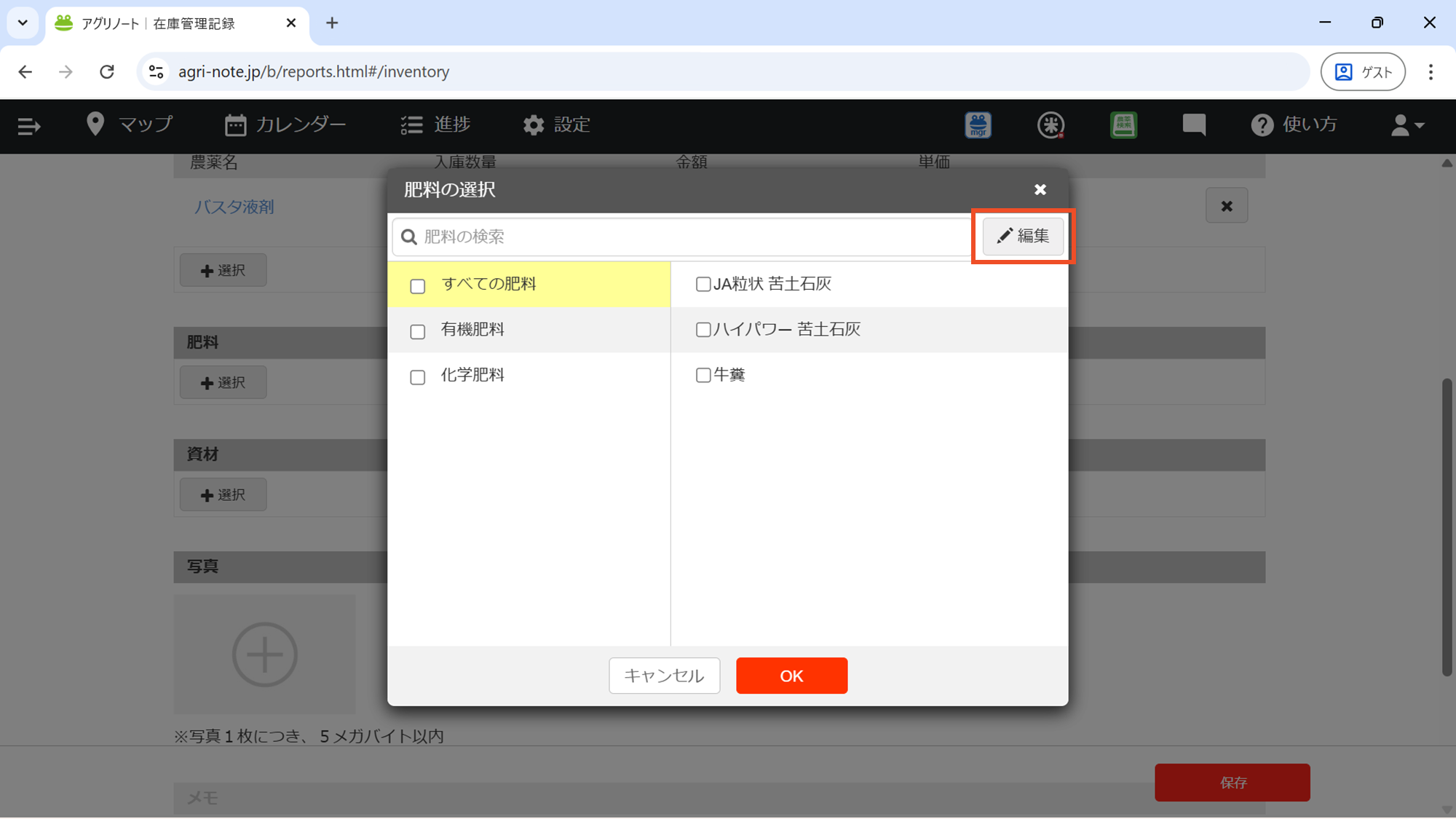Open the Chrome three-dot menu
Viewport: 1456px width, 819px height.
(x=1431, y=71)
